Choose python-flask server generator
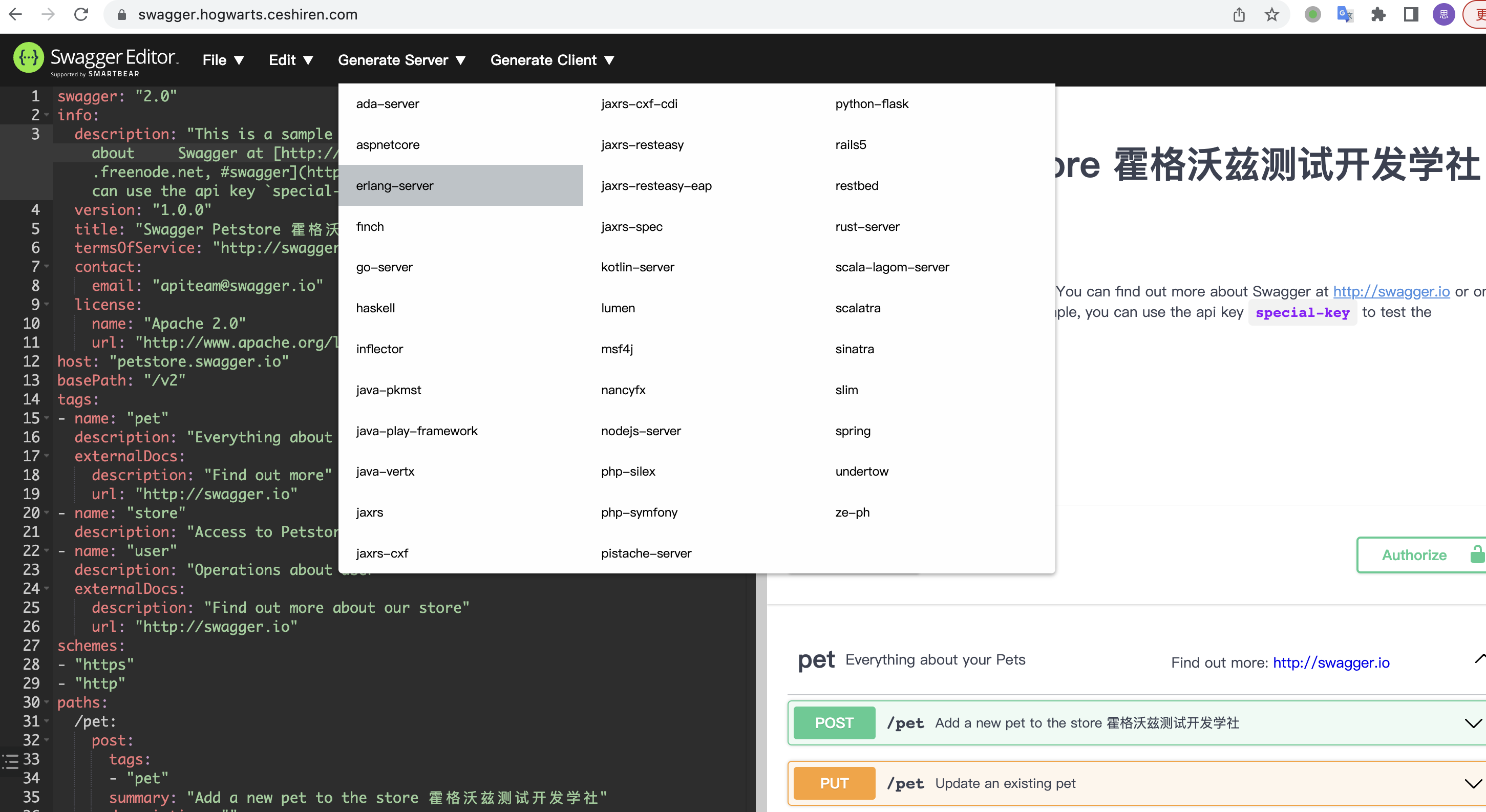The height and width of the screenshot is (812, 1486). click(871, 104)
